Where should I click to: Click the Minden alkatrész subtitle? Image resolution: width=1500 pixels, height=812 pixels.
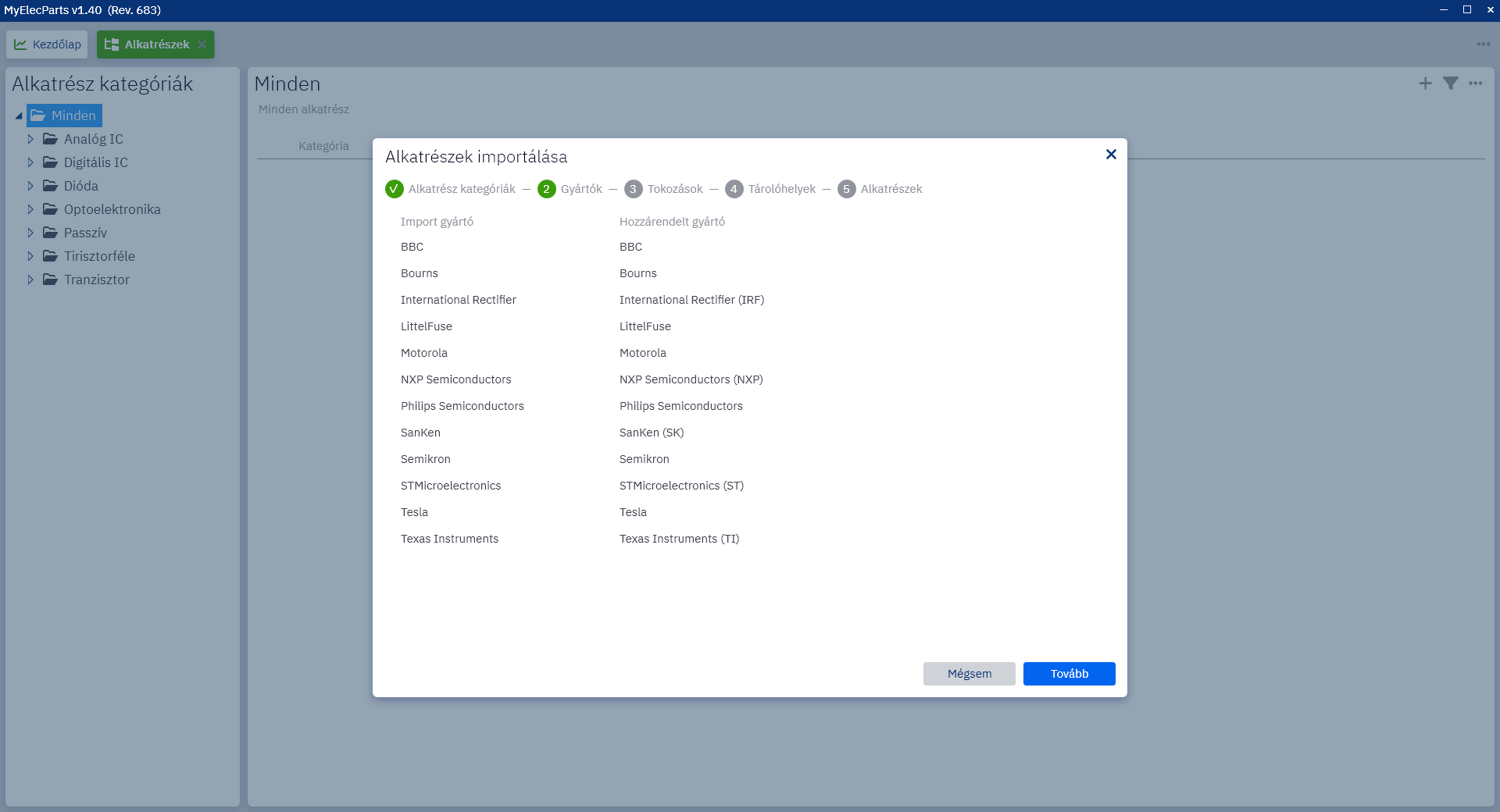[x=303, y=109]
